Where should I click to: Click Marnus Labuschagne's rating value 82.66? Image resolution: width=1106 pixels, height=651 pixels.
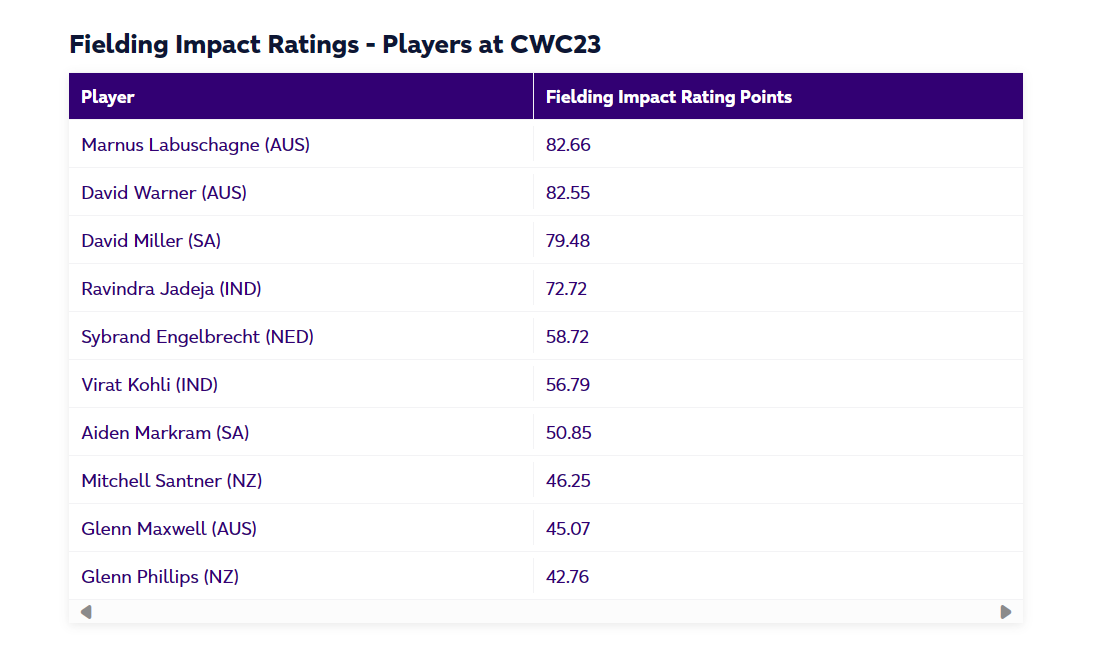pyautogui.click(x=568, y=144)
